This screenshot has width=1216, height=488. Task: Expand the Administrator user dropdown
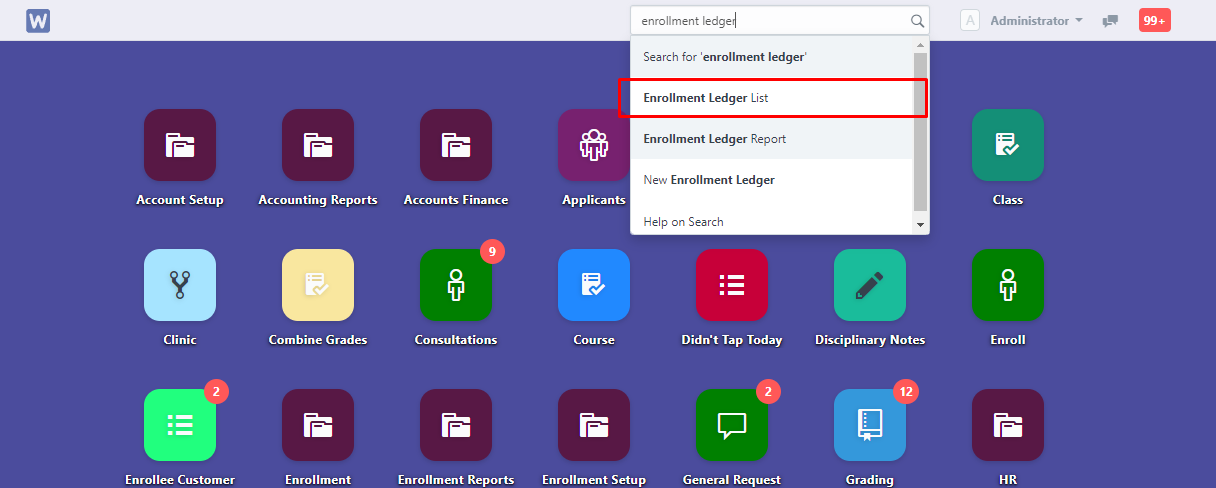[1037, 20]
